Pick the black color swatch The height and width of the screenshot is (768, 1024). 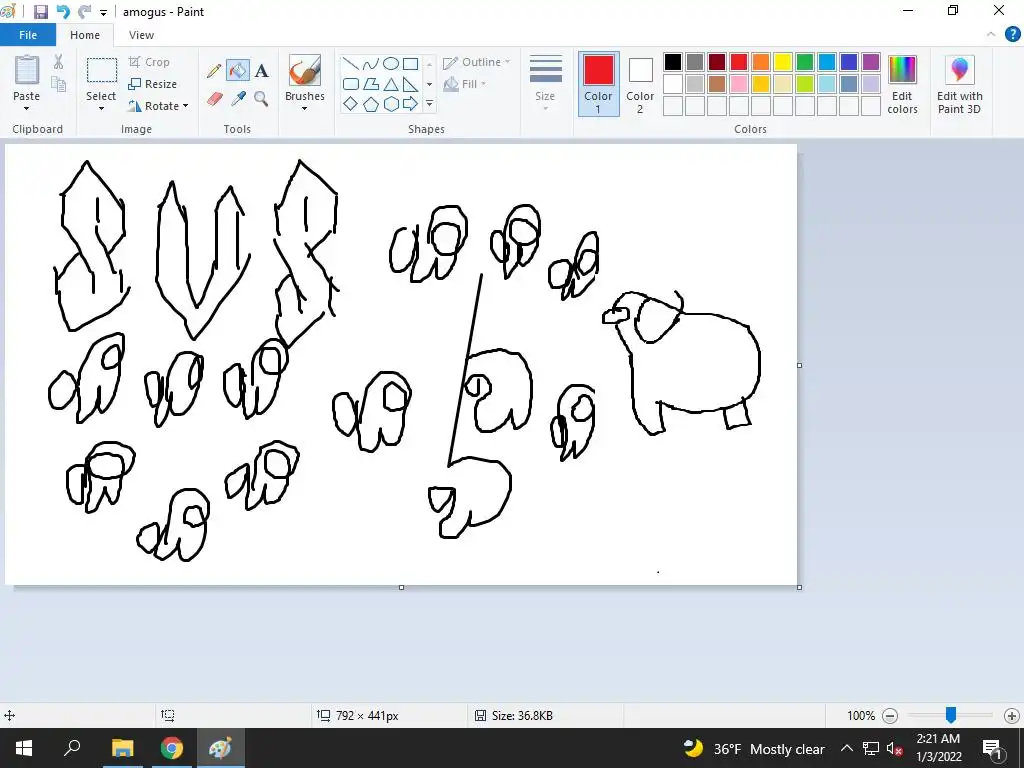673,62
